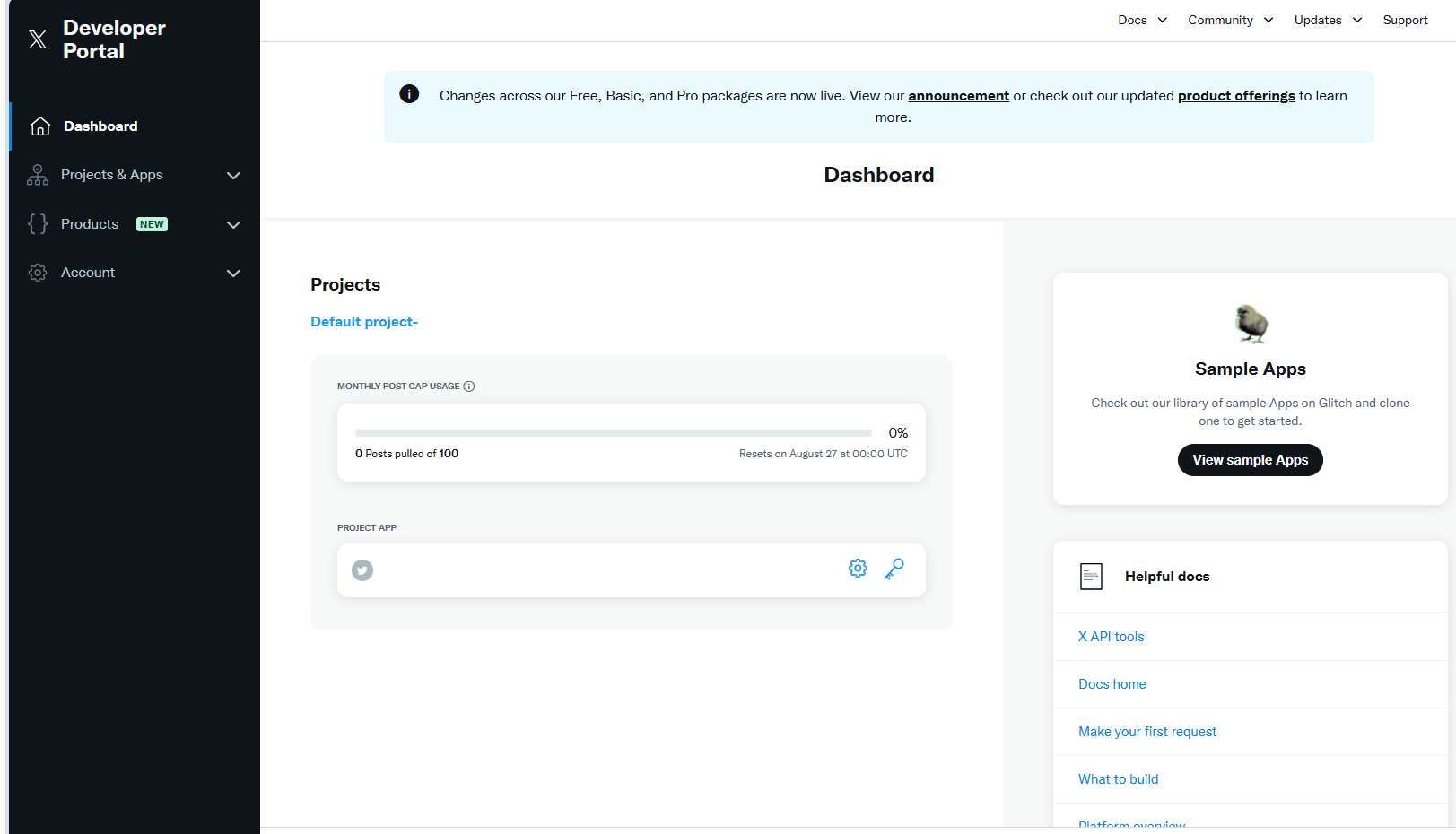Click the View sample Apps button
This screenshot has height=834, width=1456.
pyautogui.click(x=1251, y=460)
